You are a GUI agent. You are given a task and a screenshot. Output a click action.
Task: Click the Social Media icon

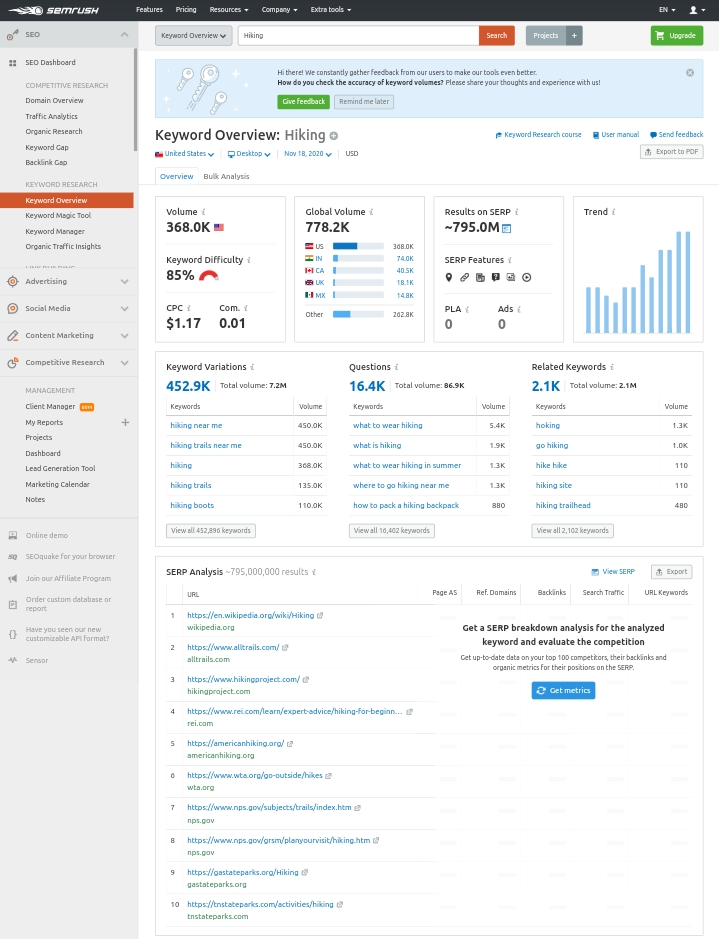pyautogui.click(x=13, y=308)
